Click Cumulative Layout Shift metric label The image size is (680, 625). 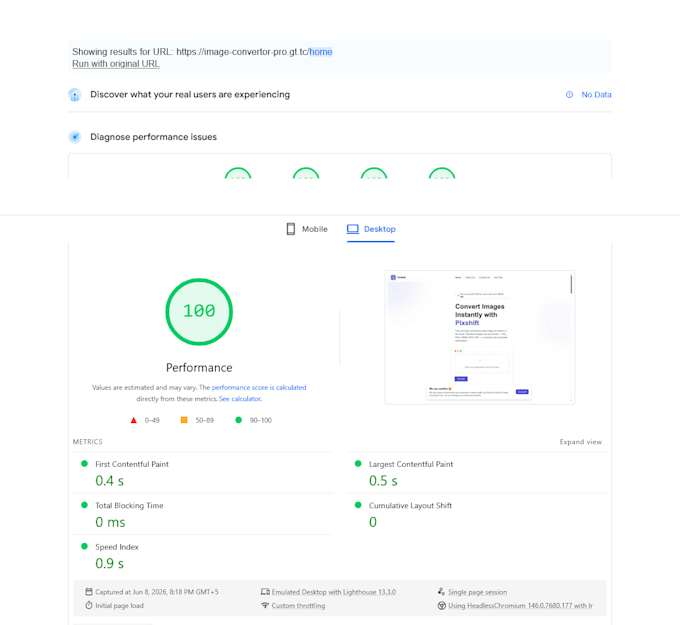(x=410, y=506)
